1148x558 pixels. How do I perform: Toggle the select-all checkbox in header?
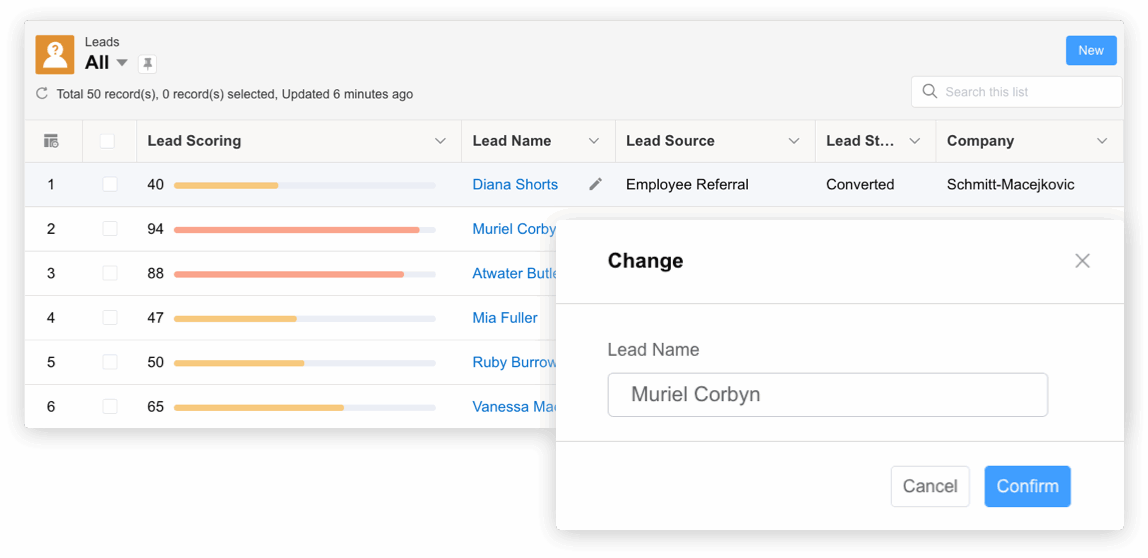[108, 141]
